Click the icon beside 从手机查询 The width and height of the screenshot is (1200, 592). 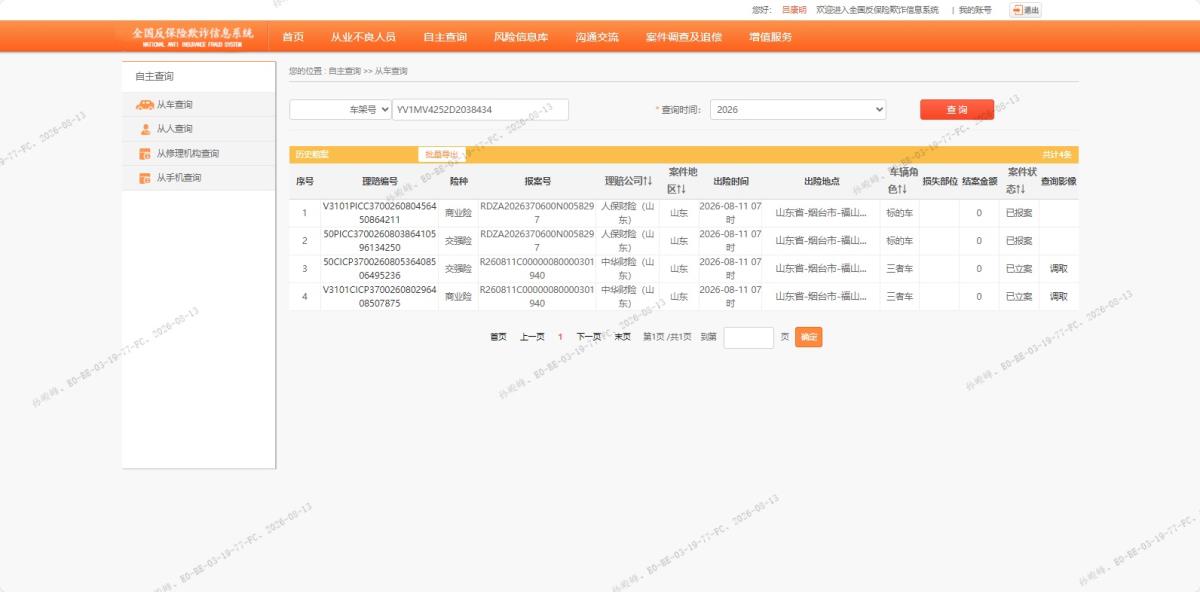click(x=145, y=178)
